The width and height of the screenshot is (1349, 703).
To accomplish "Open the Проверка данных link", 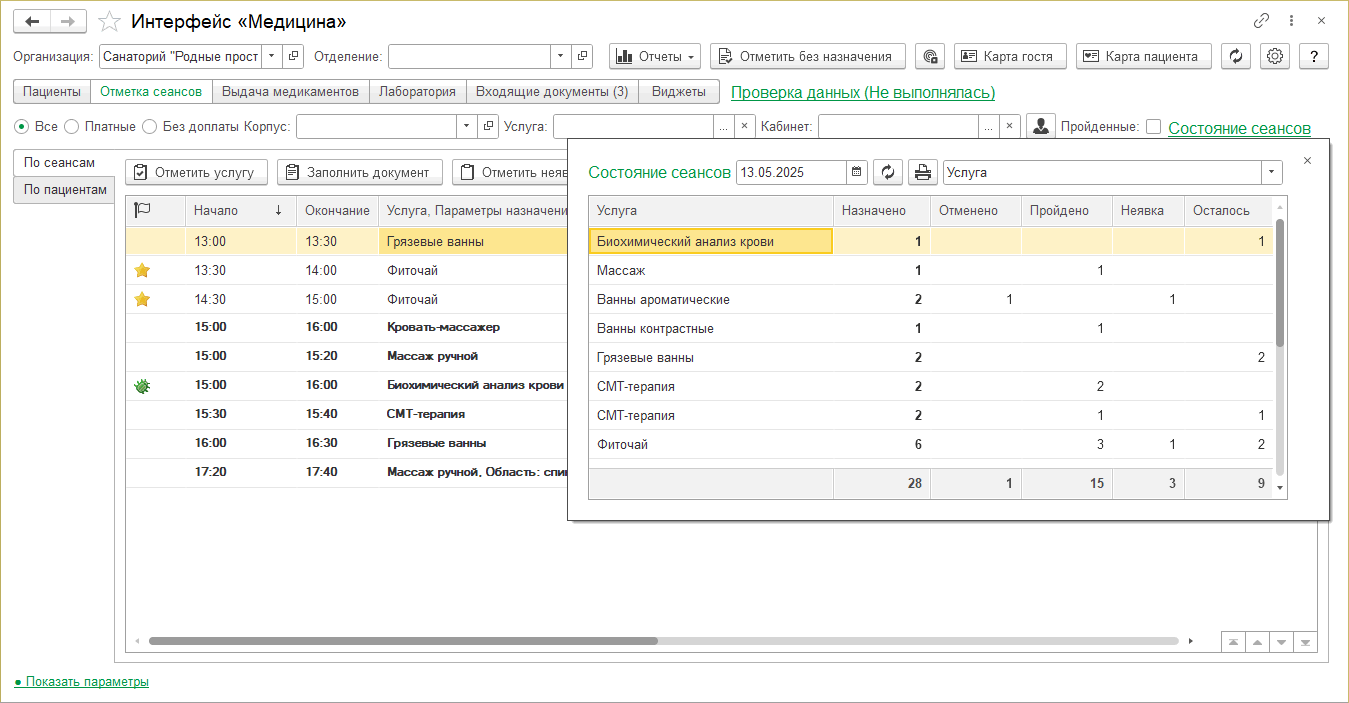I will (x=862, y=93).
